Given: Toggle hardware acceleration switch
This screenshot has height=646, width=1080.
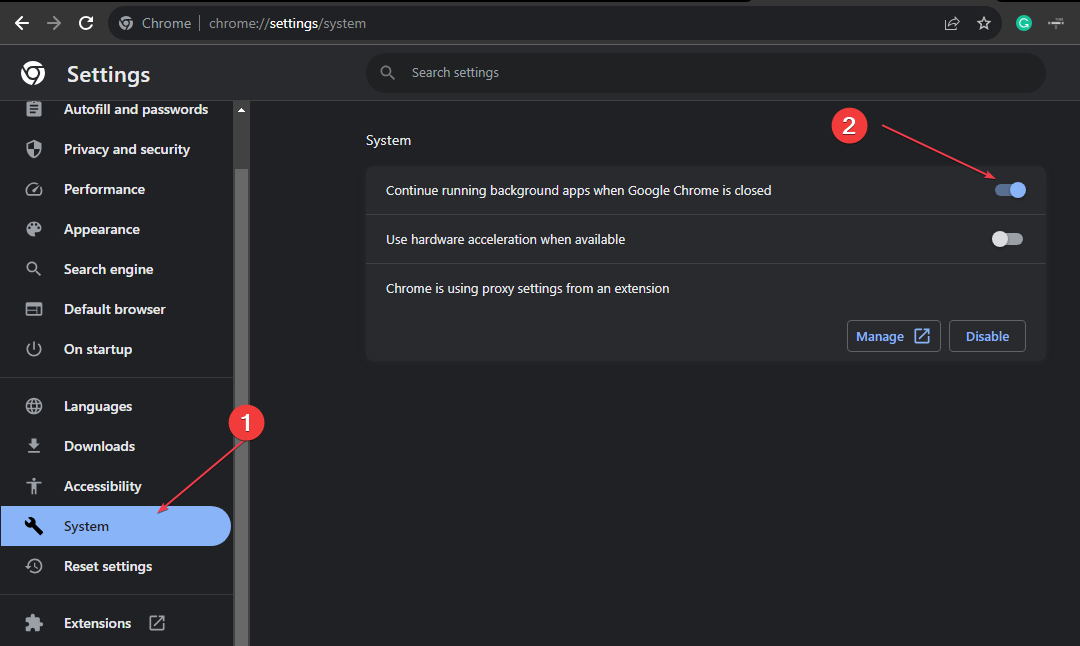Looking at the screenshot, I should click(x=1008, y=239).
